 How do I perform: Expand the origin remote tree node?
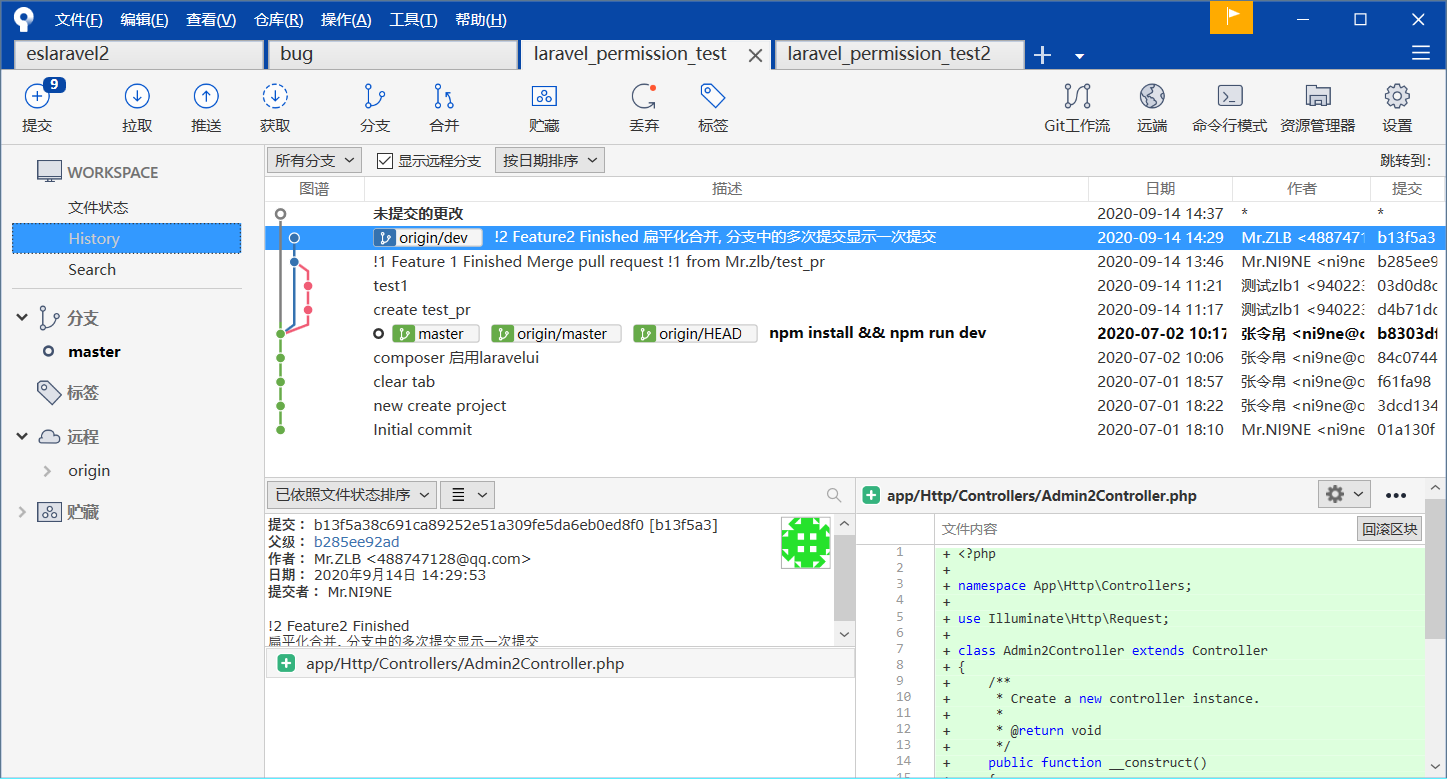tap(47, 471)
